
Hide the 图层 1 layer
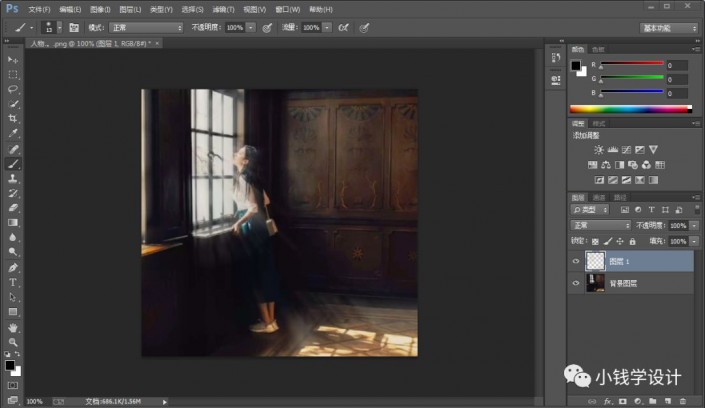tap(575, 260)
